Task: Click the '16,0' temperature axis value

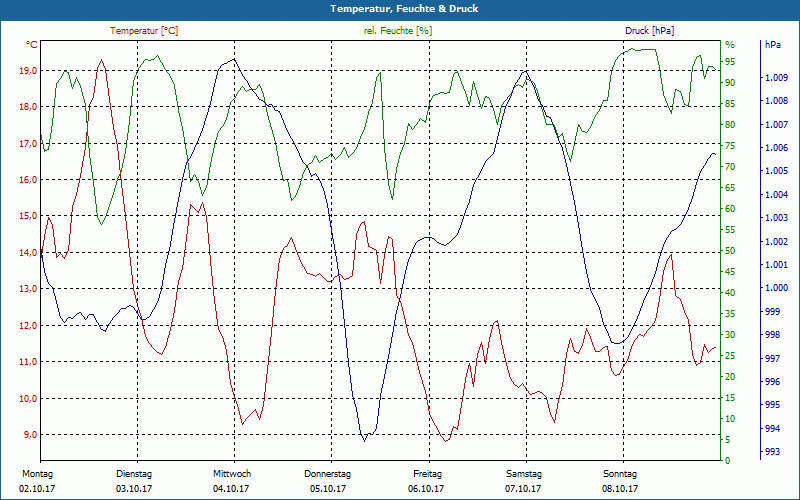Action: coord(28,180)
